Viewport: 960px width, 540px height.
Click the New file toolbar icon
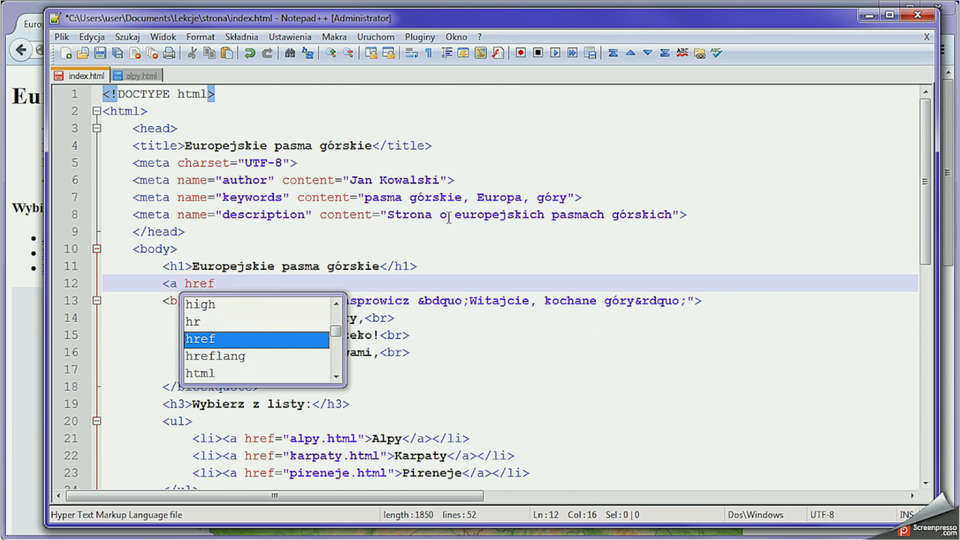point(66,53)
